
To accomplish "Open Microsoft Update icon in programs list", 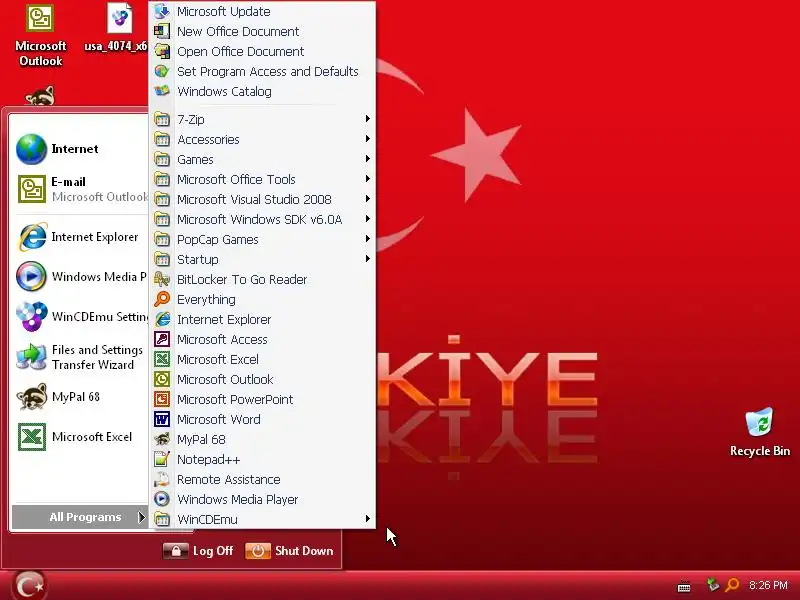I will click(x=162, y=11).
